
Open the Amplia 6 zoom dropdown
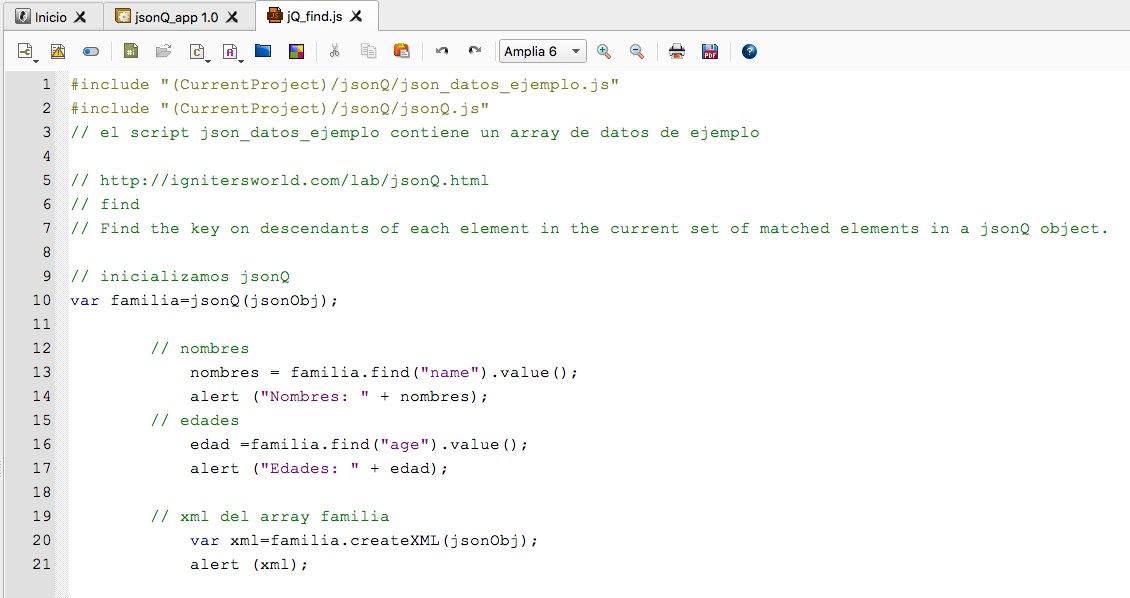[x=543, y=51]
